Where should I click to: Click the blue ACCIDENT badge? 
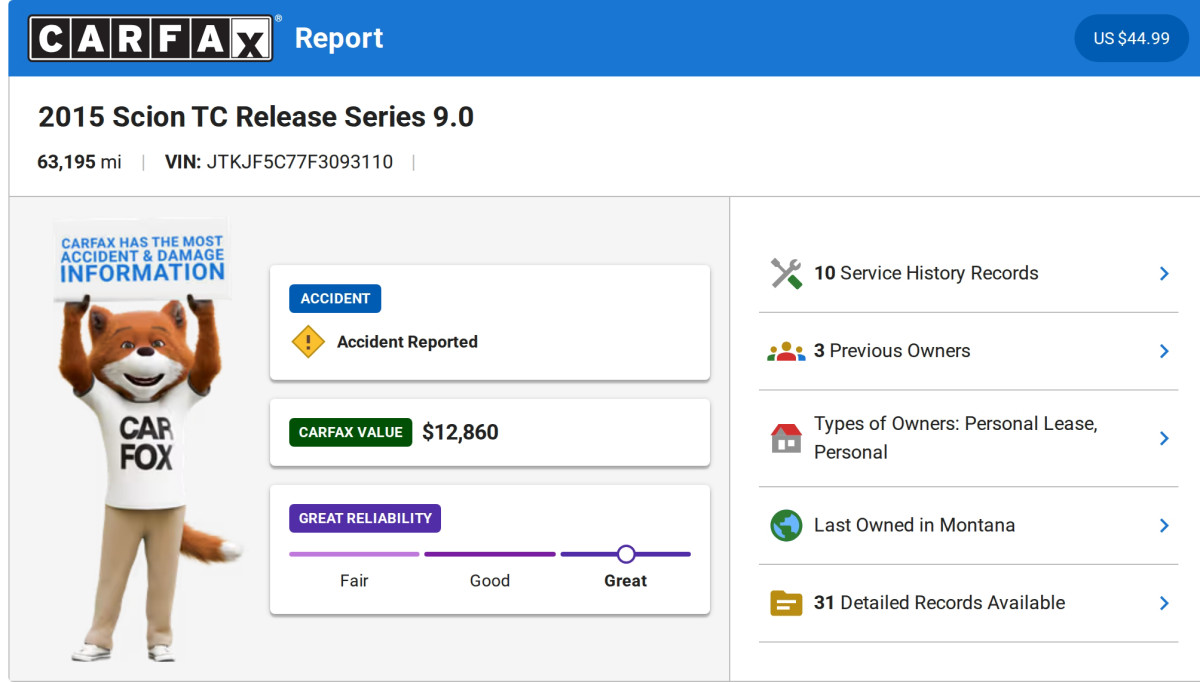[x=335, y=298]
